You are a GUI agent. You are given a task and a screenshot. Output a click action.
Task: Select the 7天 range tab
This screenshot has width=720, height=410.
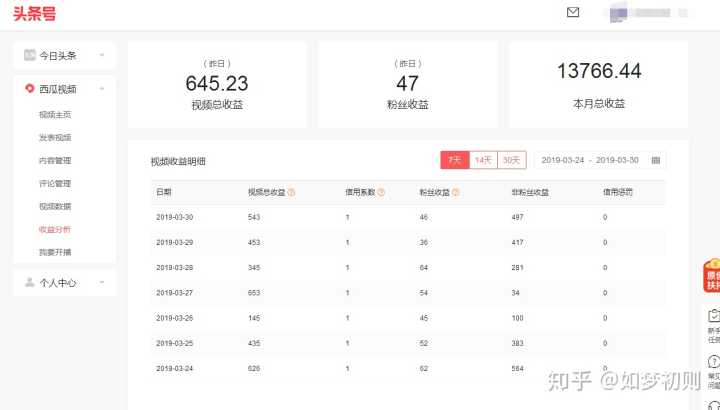pyautogui.click(x=455, y=160)
